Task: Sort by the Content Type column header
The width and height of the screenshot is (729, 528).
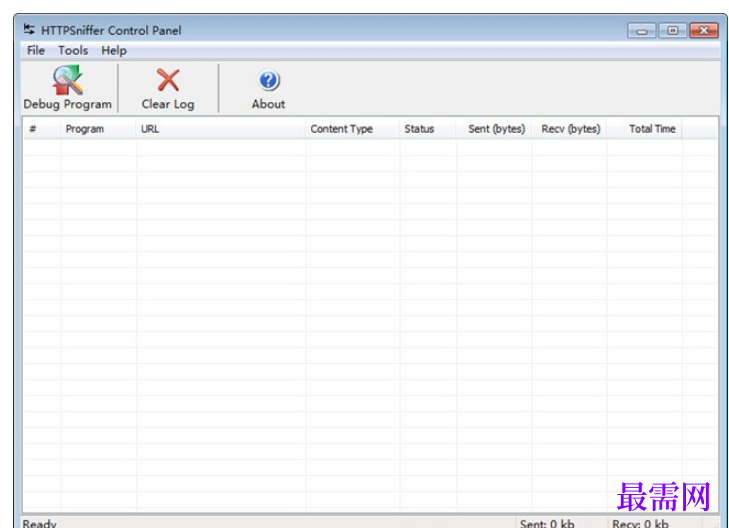Action: click(x=352, y=129)
